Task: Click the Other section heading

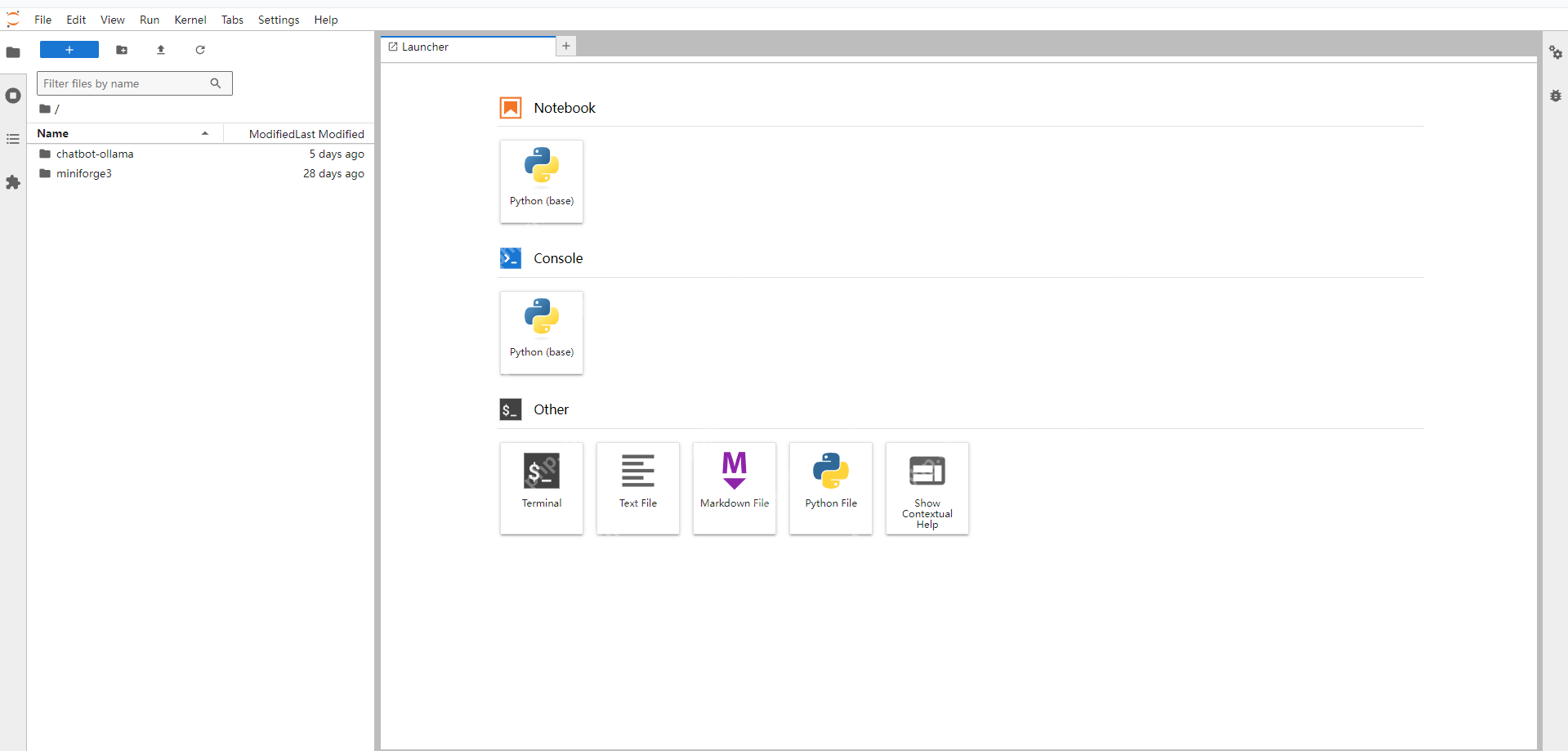Action: click(x=551, y=409)
